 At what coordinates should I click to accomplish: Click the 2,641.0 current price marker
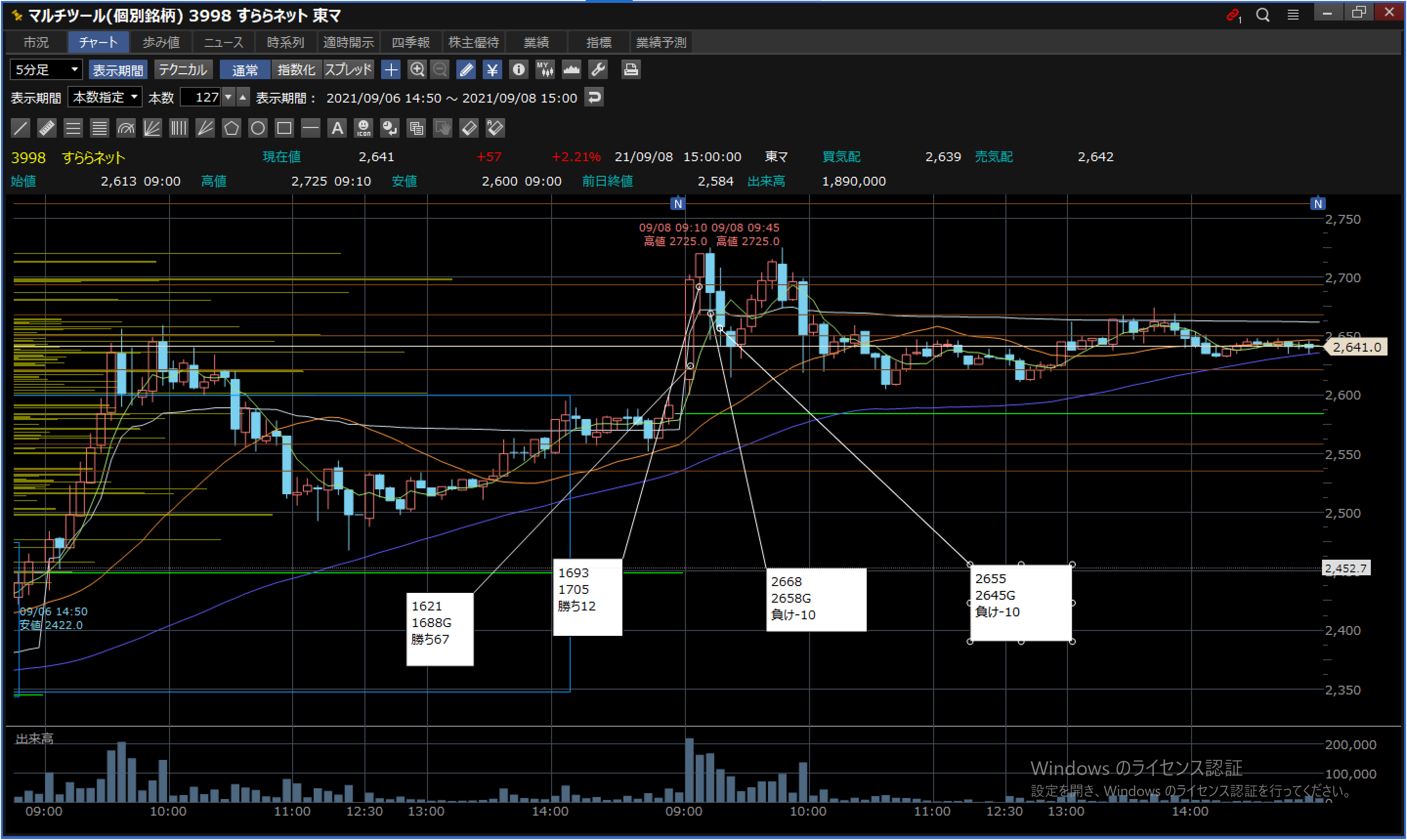click(x=1357, y=347)
